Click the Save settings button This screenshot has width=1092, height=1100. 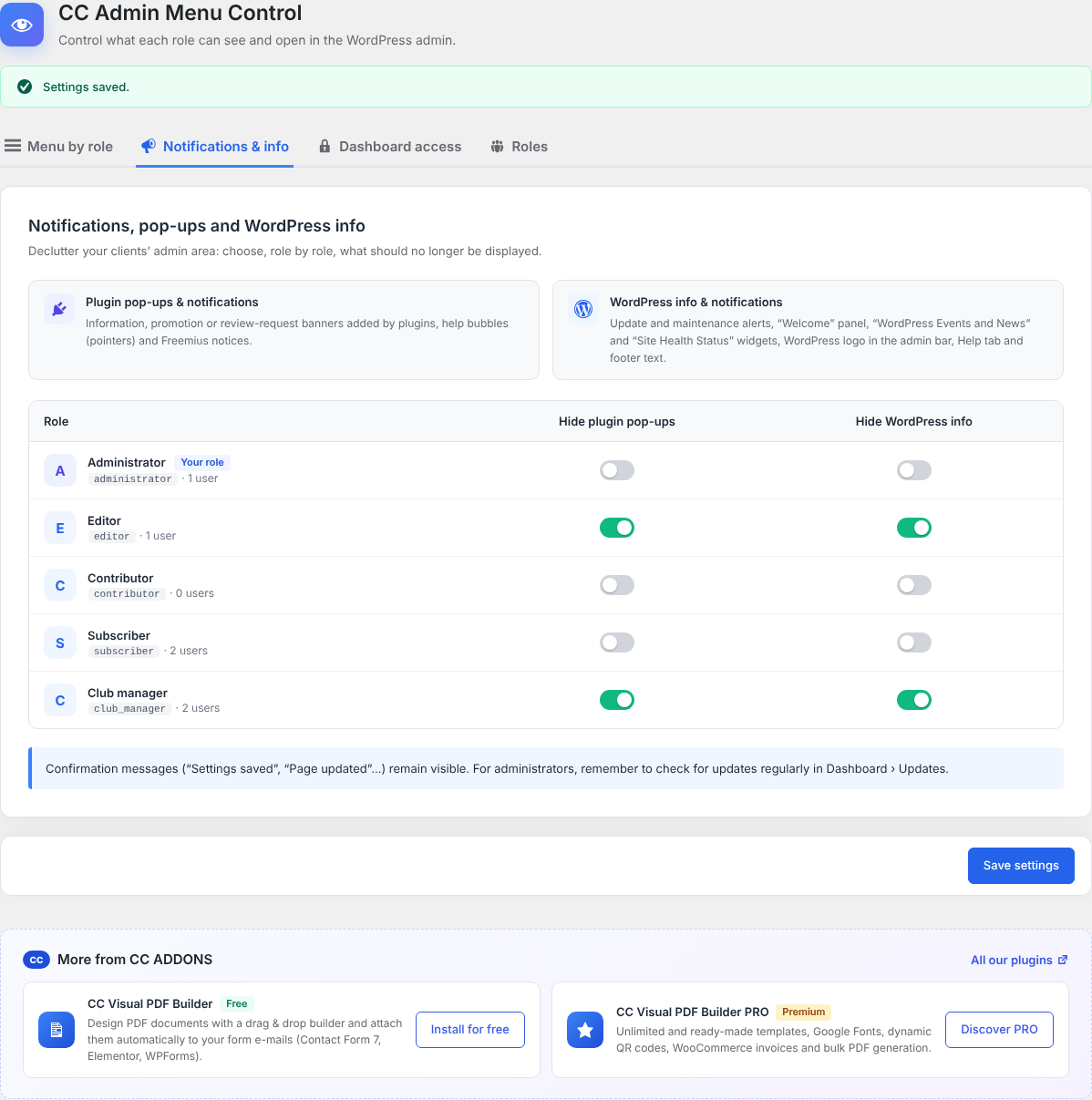point(1021,866)
